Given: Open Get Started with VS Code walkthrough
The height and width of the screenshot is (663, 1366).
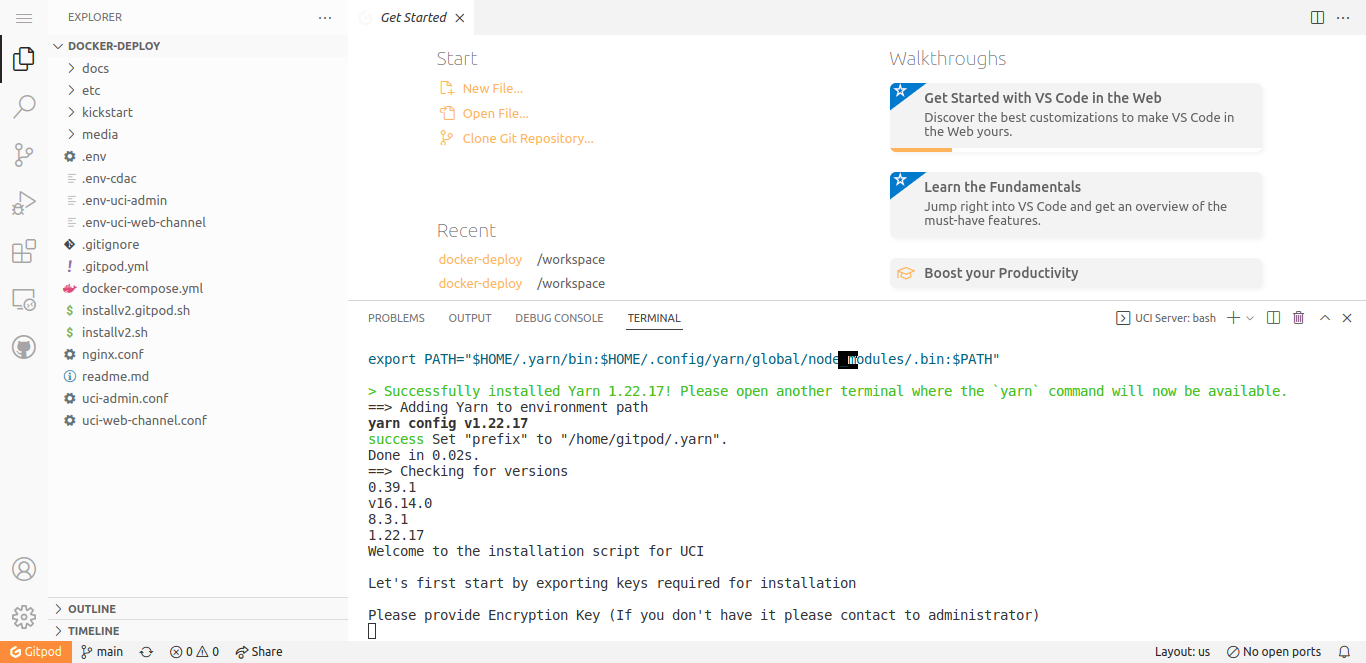Looking at the screenshot, I should coord(1076,117).
